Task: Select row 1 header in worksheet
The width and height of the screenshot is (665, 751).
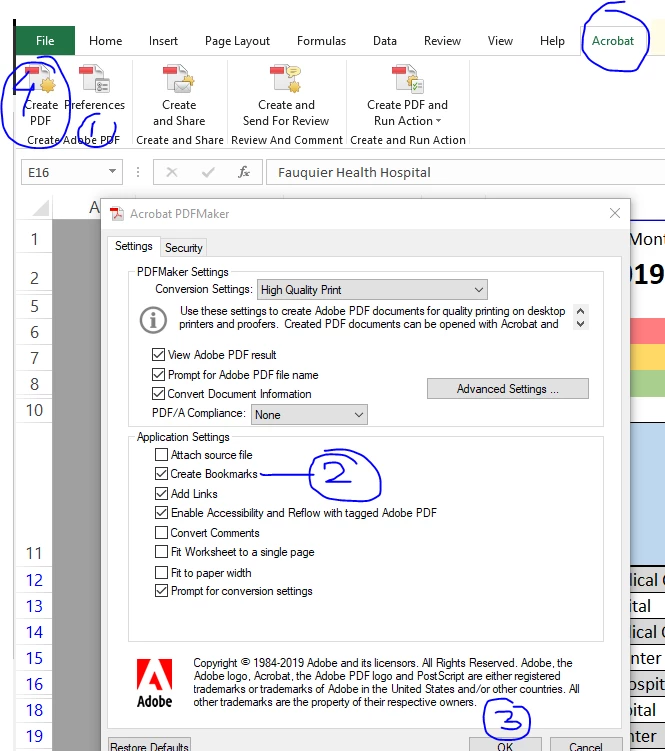Action: (34, 239)
